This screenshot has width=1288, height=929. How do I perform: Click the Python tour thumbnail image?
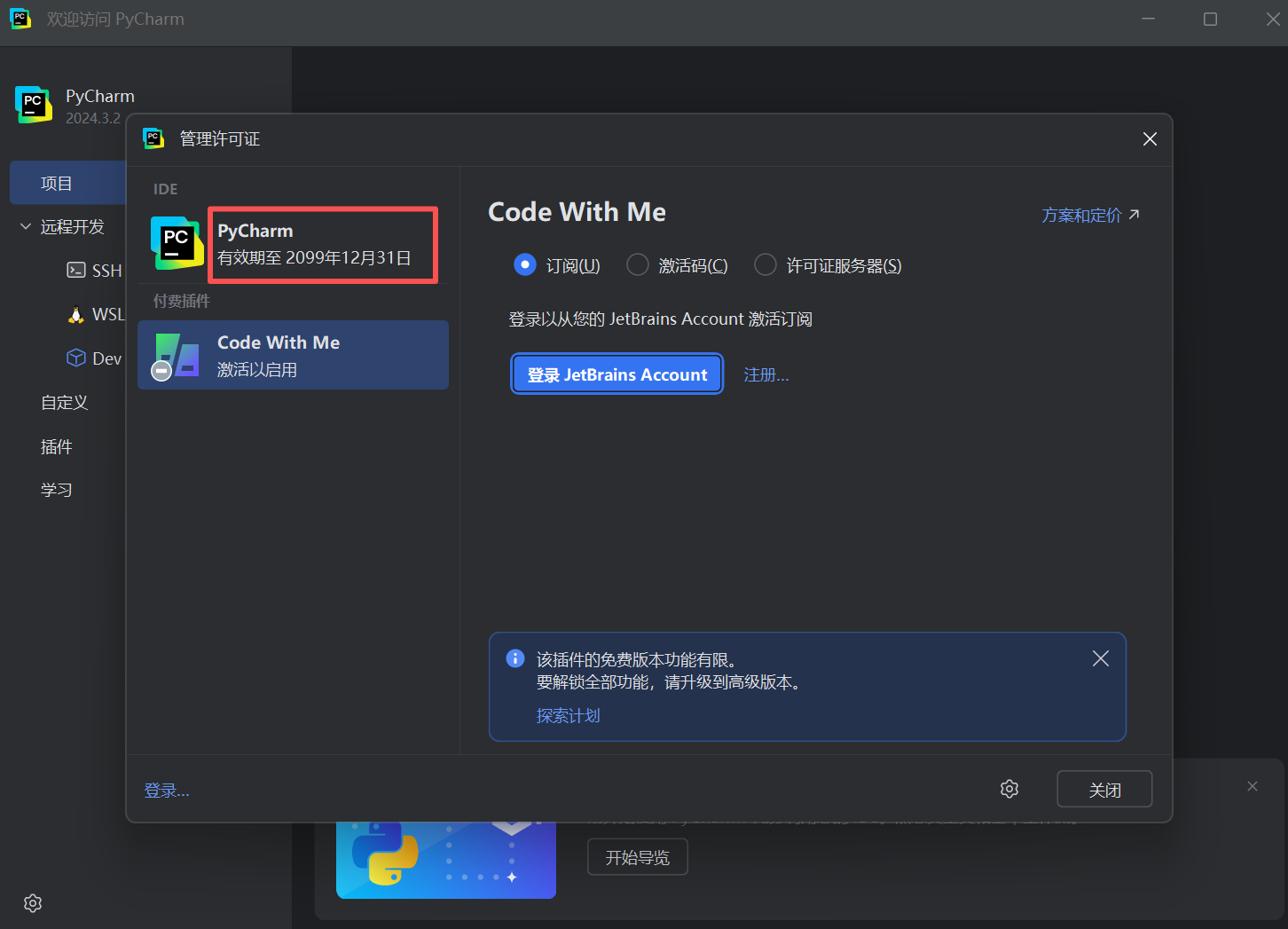click(446, 861)
